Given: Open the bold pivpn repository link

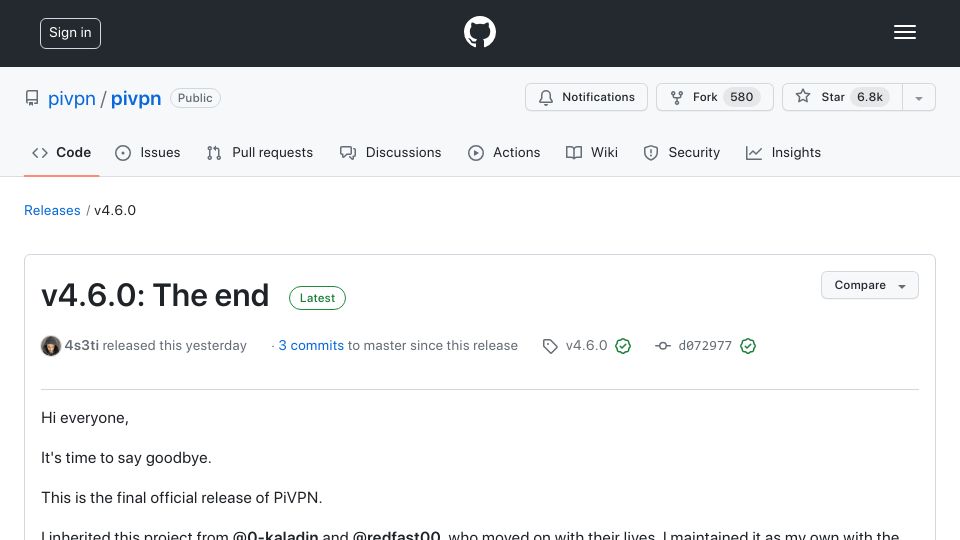Looking at the screenshot, I should tap(136, 98).
